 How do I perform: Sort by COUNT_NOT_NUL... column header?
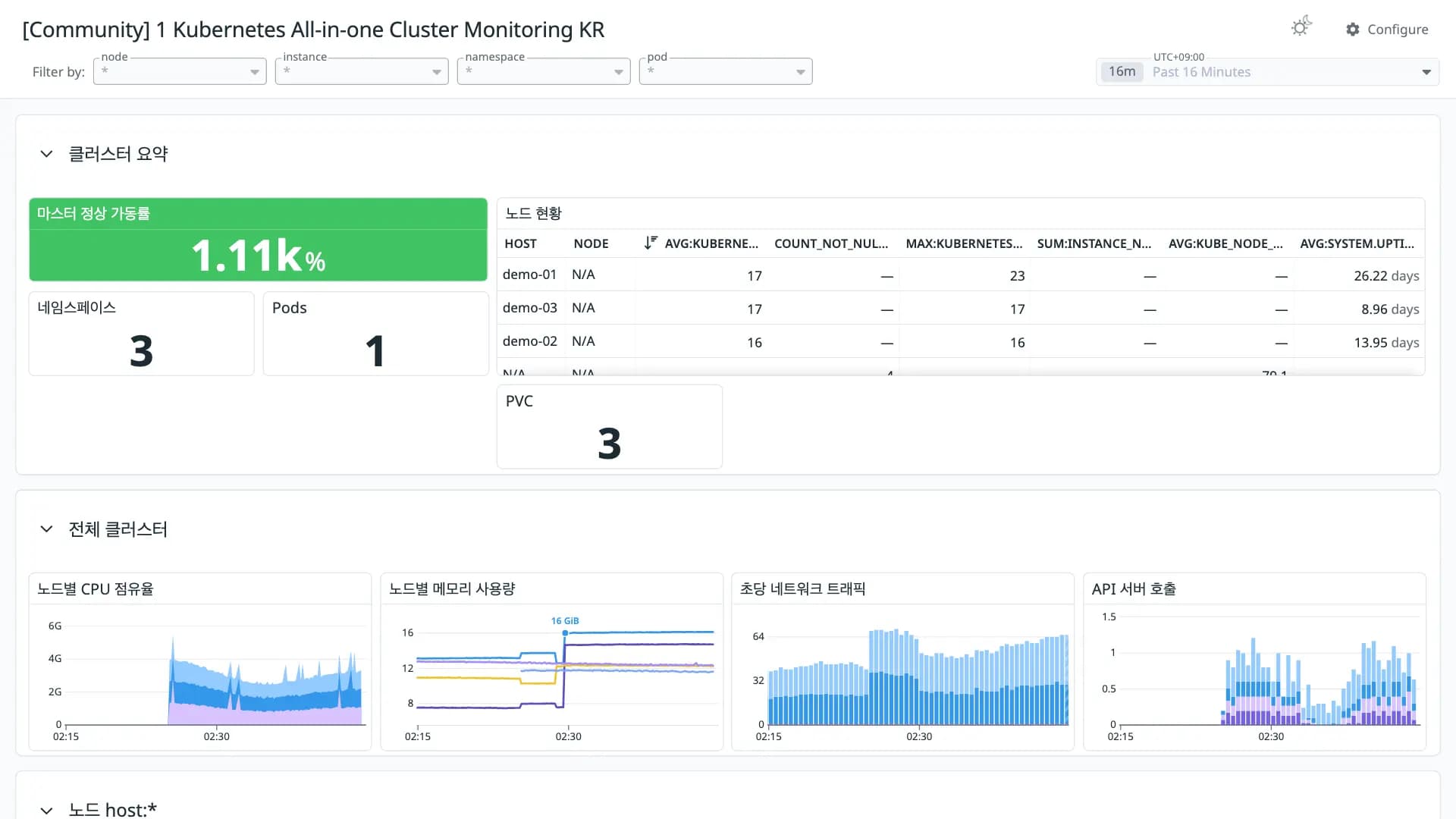click(x=831, y=243)
